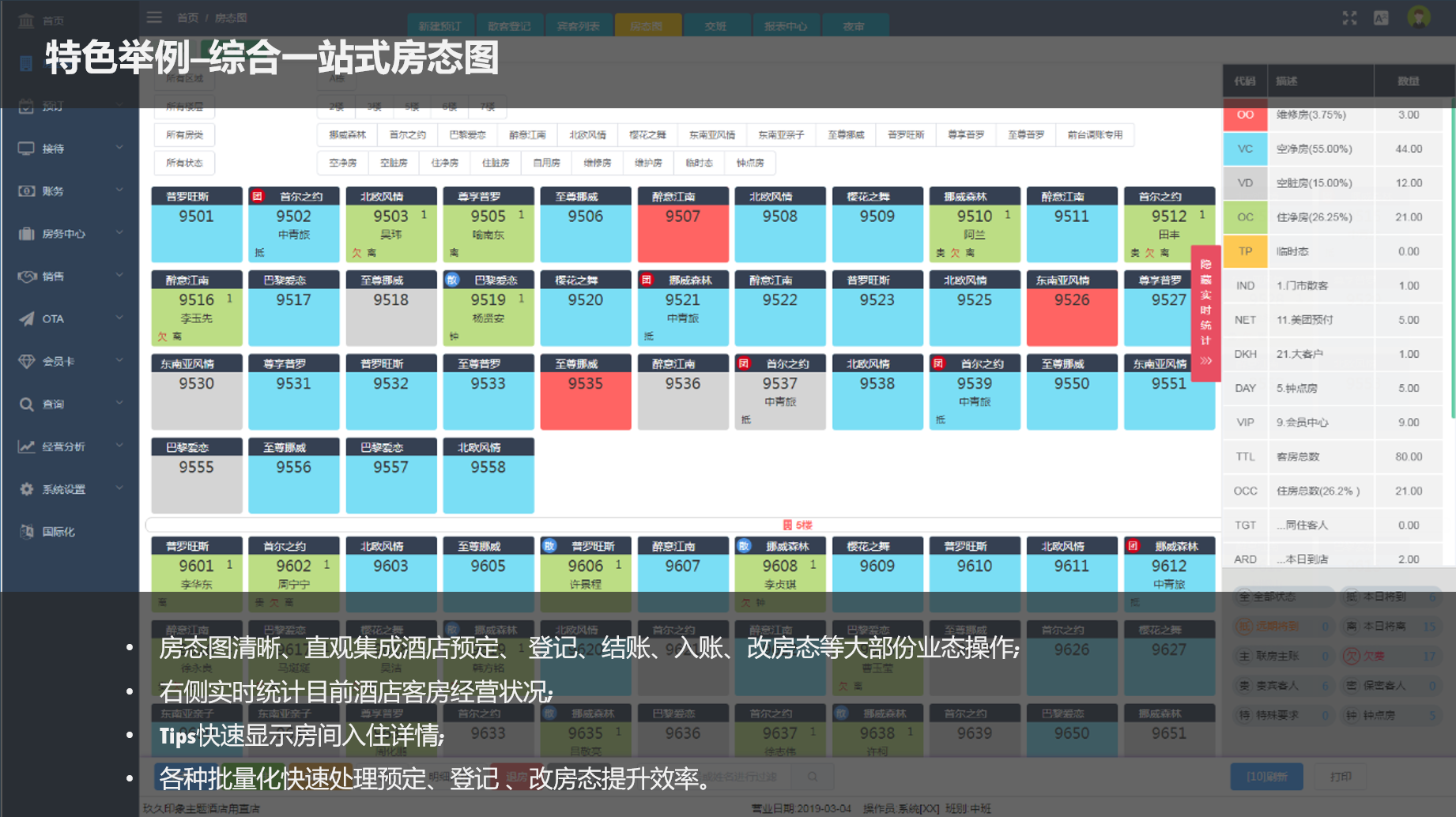This screenshot has width=1456, height=817.
Task: Switch to the 宾客列表 tab
Action: [x=578, y=26]
